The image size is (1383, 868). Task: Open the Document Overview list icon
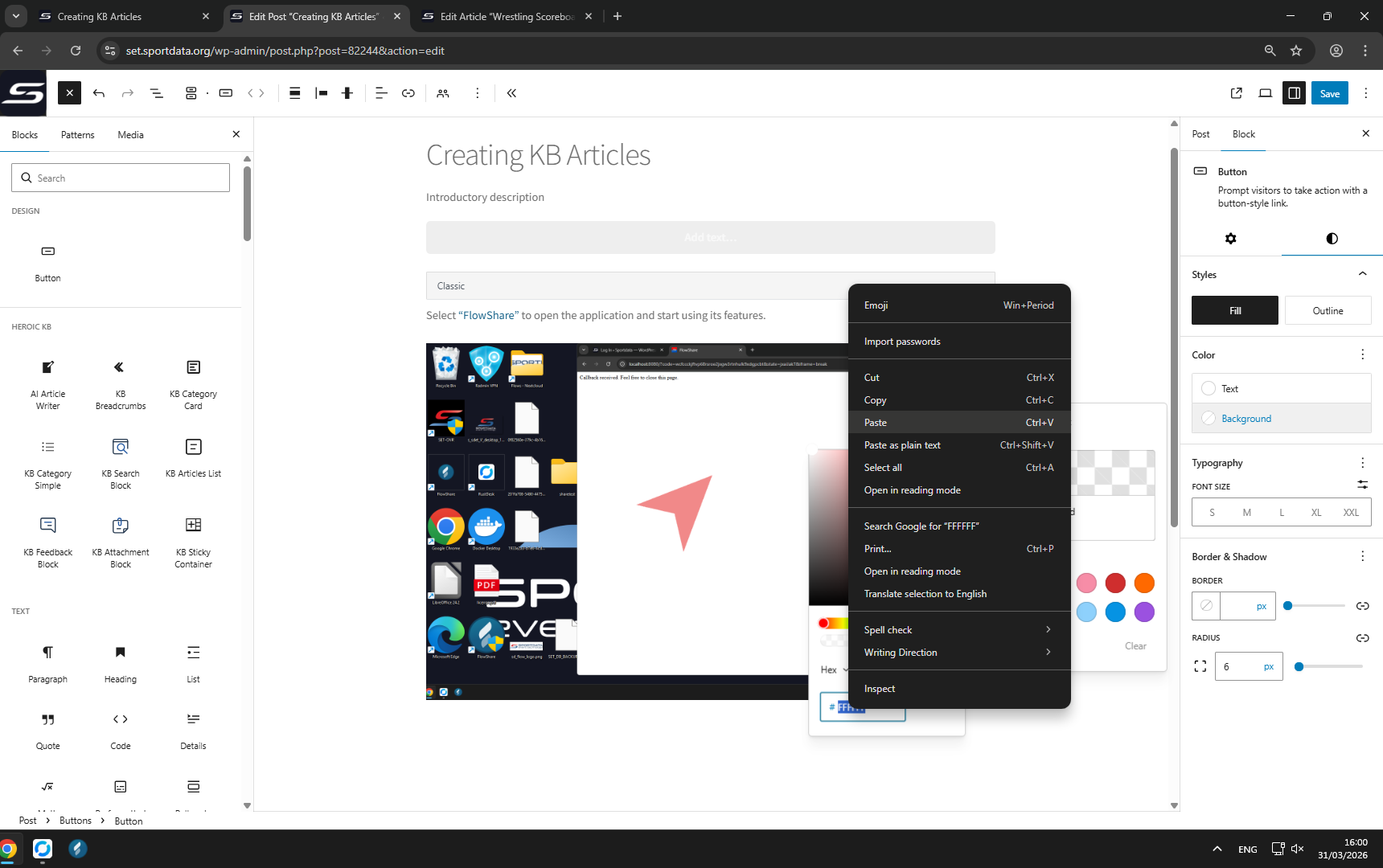[x=157, y=93]
